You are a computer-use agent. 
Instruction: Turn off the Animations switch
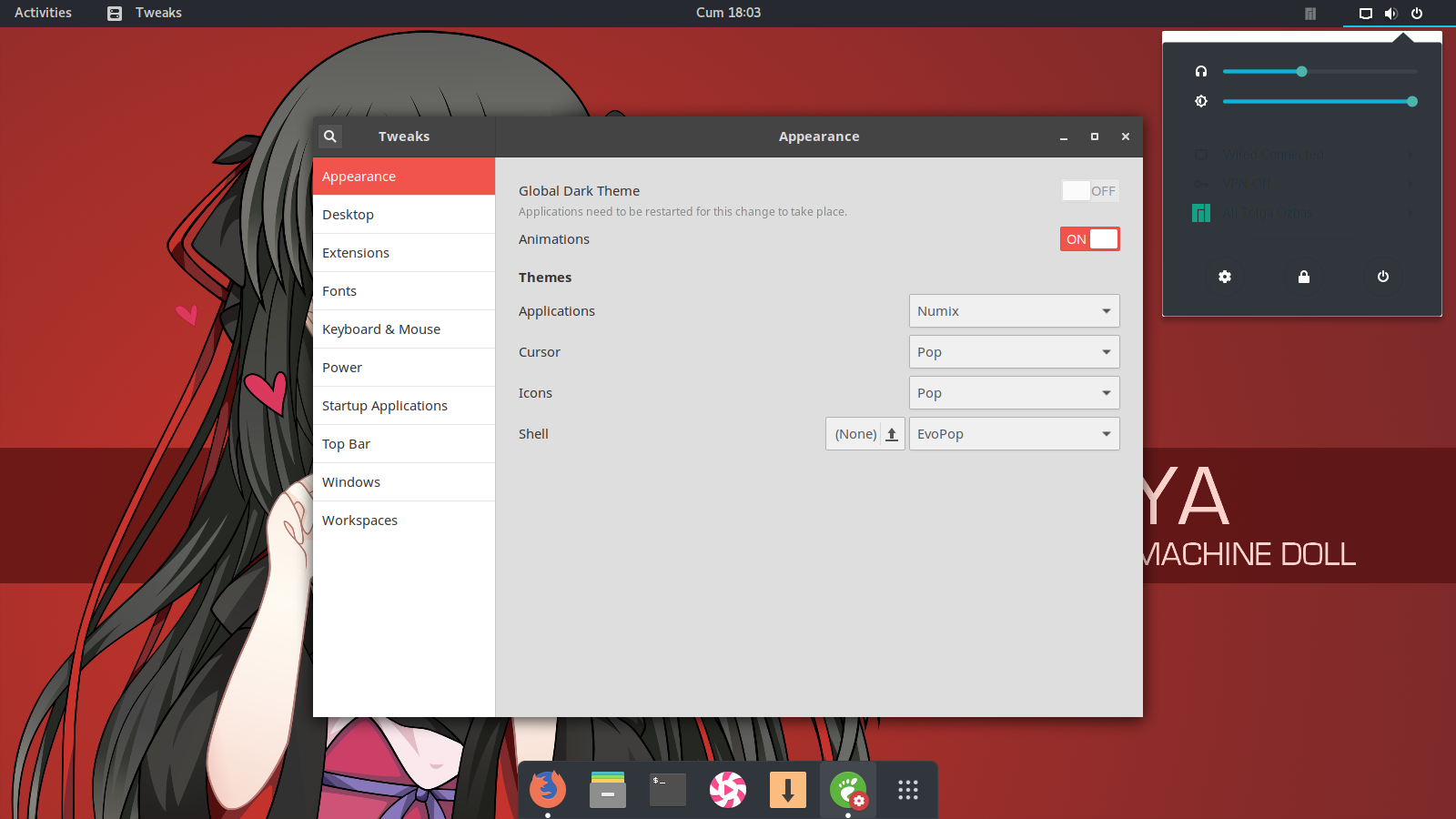tap(1090, 239)
